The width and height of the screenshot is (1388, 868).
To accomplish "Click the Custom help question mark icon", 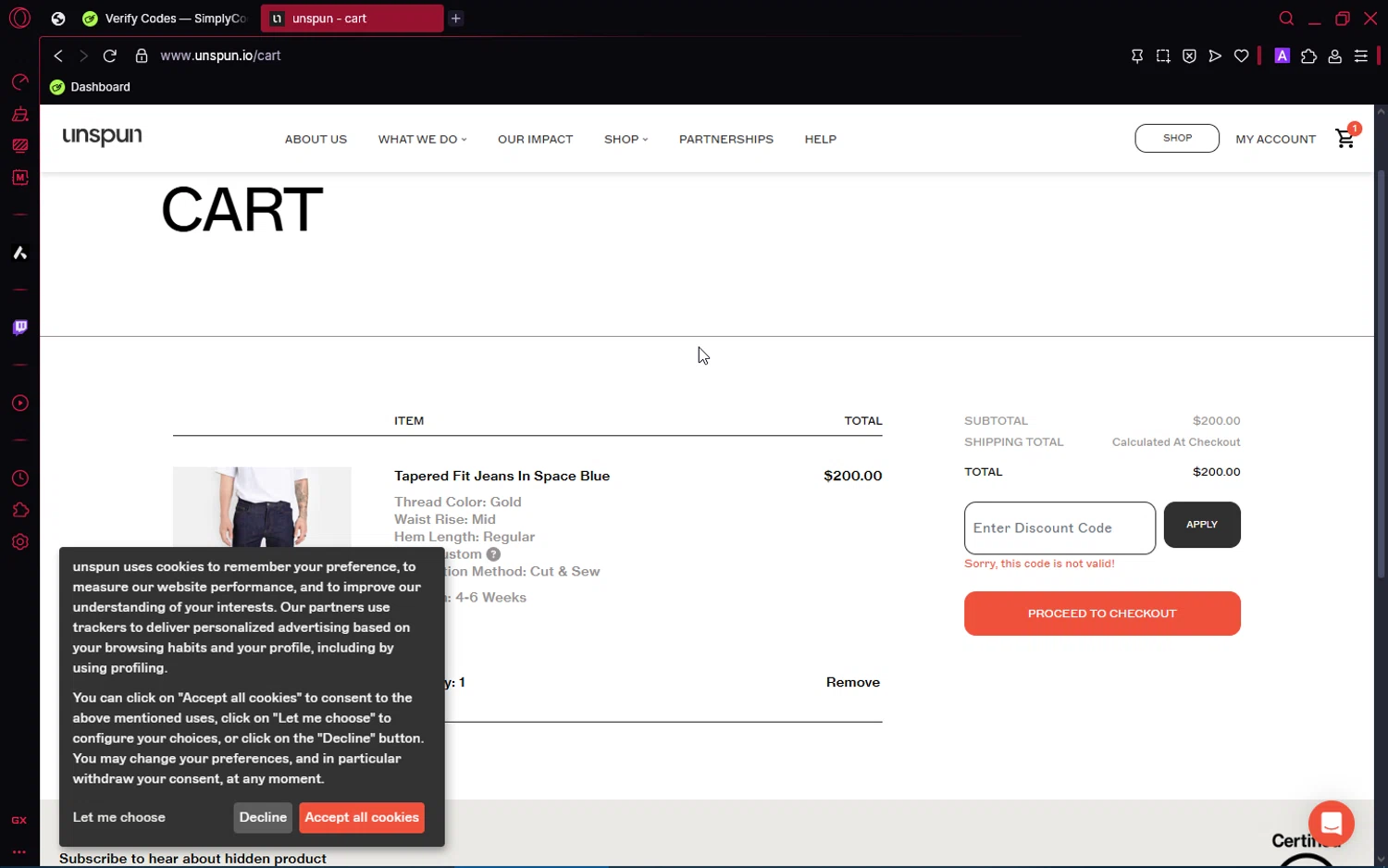I will (x=493, y=554).
